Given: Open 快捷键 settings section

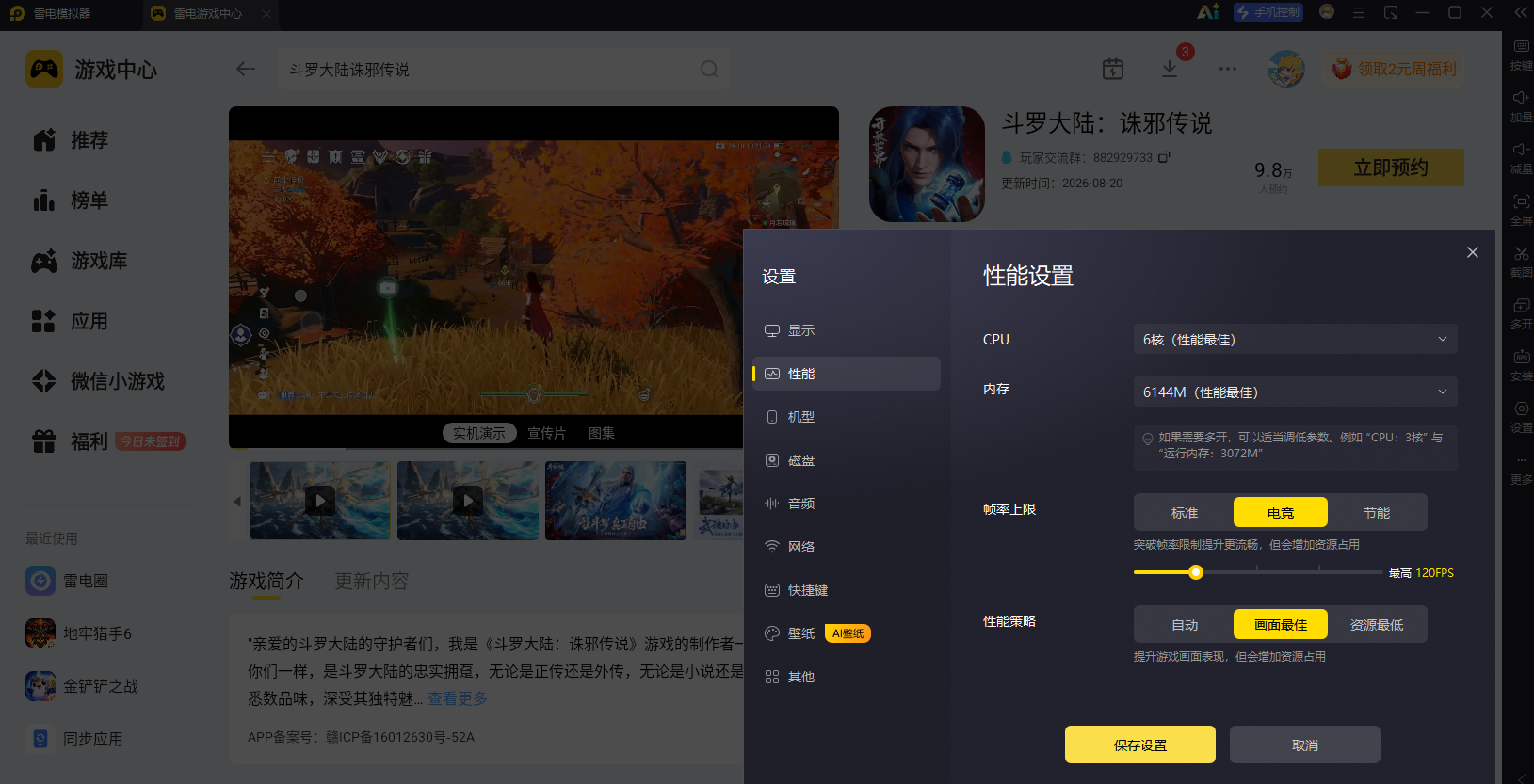Looking at the screenshot, I should click(x=847, y=590).
